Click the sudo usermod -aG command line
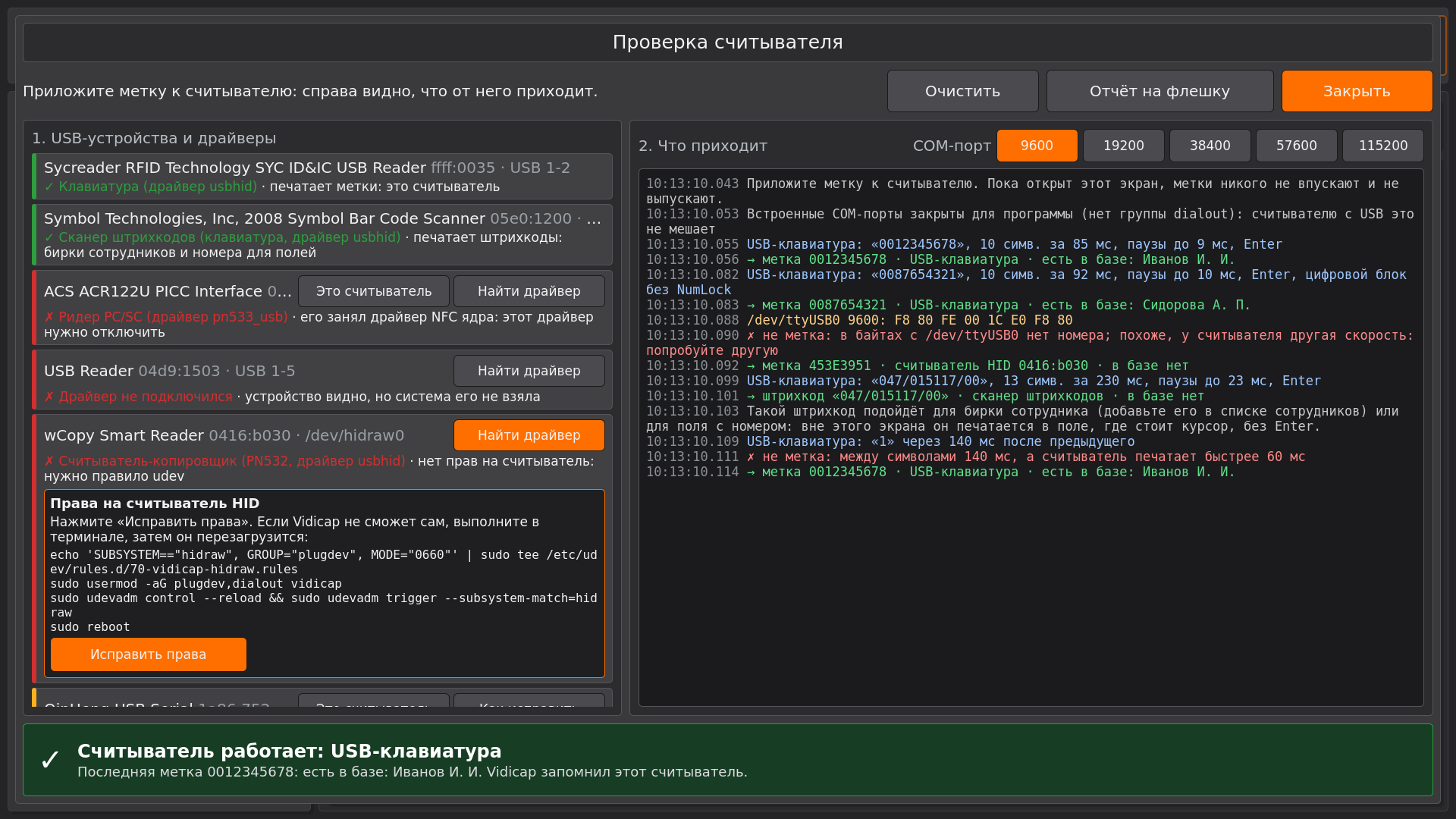Viewport: 1456px width, 819px height. click(x=196, y=584)
